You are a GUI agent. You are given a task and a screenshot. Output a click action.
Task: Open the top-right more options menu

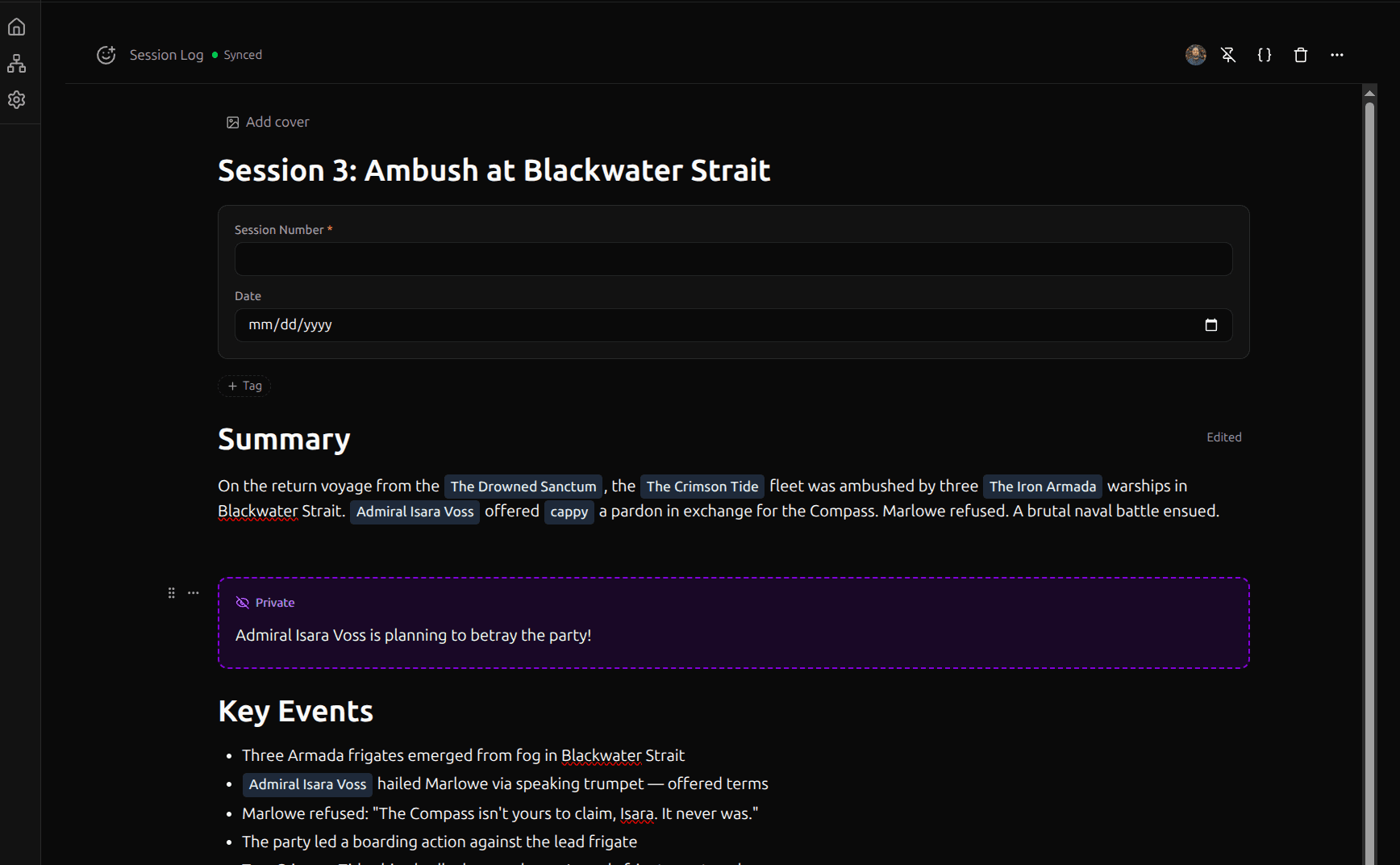tap(1336, 55)
